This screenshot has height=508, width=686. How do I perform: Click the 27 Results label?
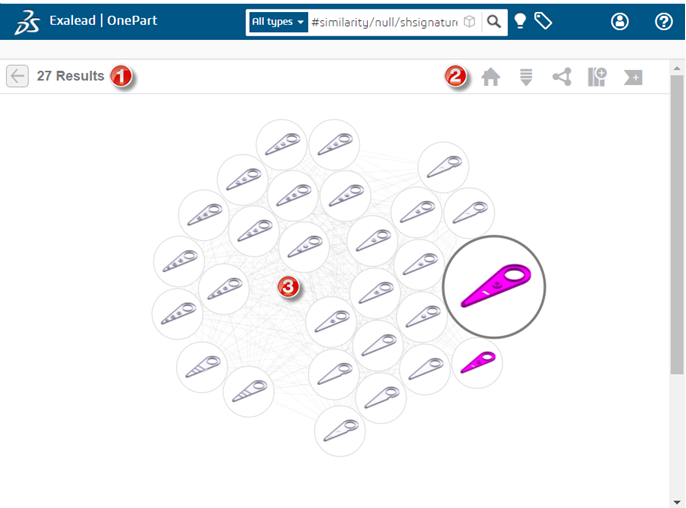click(x=70, y=76)
